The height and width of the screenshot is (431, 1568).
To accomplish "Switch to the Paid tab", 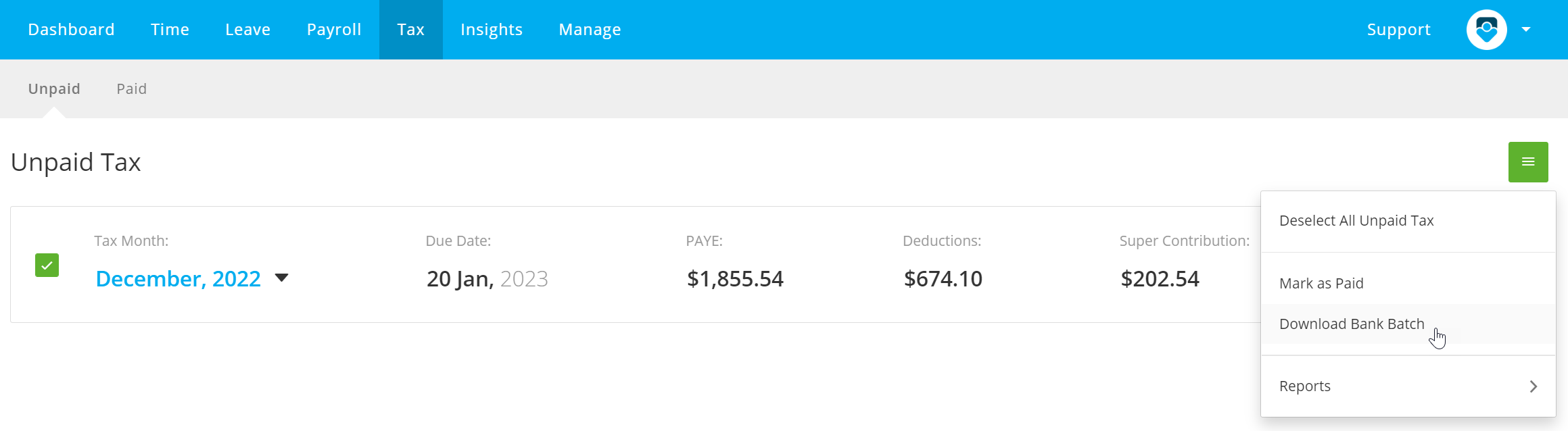I will [x=131, y=89].
